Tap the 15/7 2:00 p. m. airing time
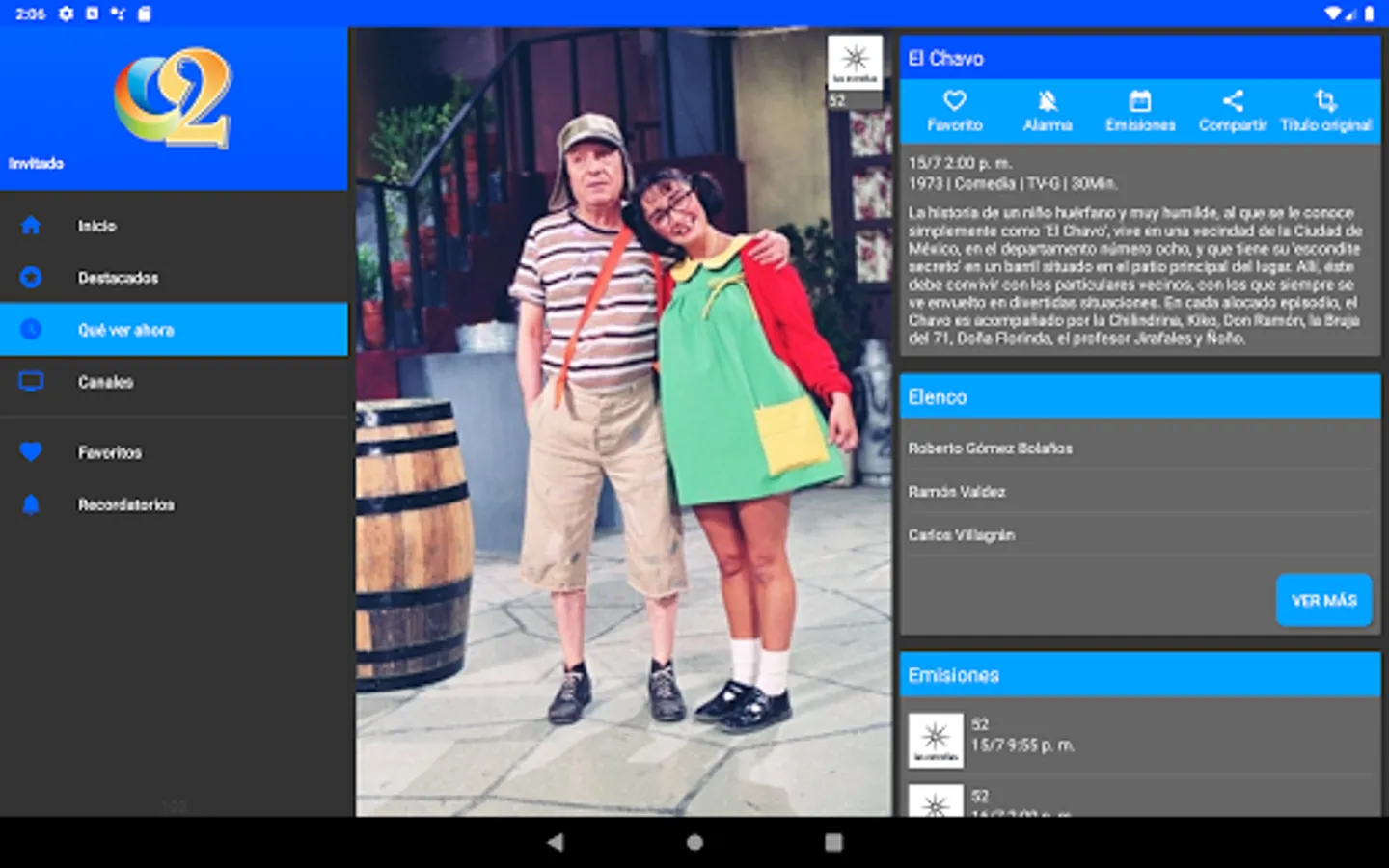This screenshot has width=1389, height=868. 960,164
